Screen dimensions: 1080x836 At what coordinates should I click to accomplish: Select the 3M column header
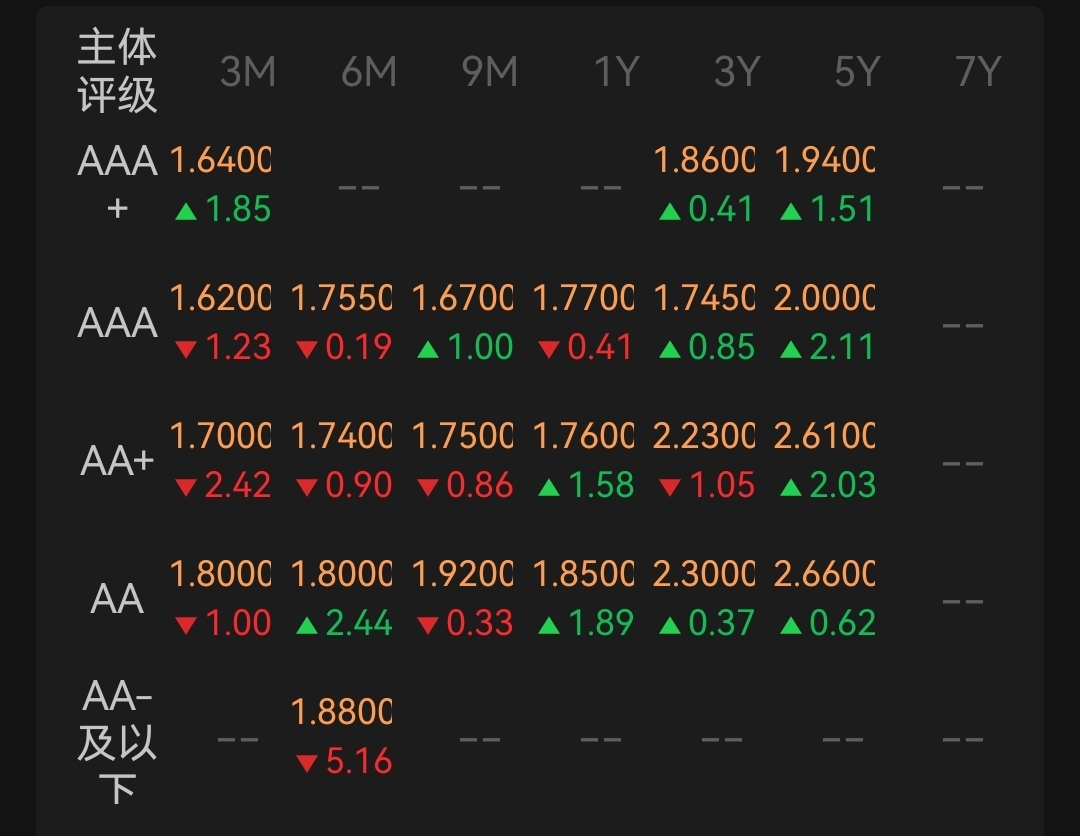pos(247,72)
